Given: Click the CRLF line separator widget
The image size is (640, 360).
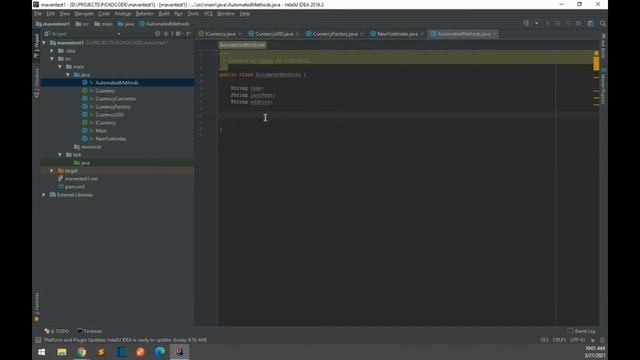Looking at the screenshot, I should (x=559, y=340).
